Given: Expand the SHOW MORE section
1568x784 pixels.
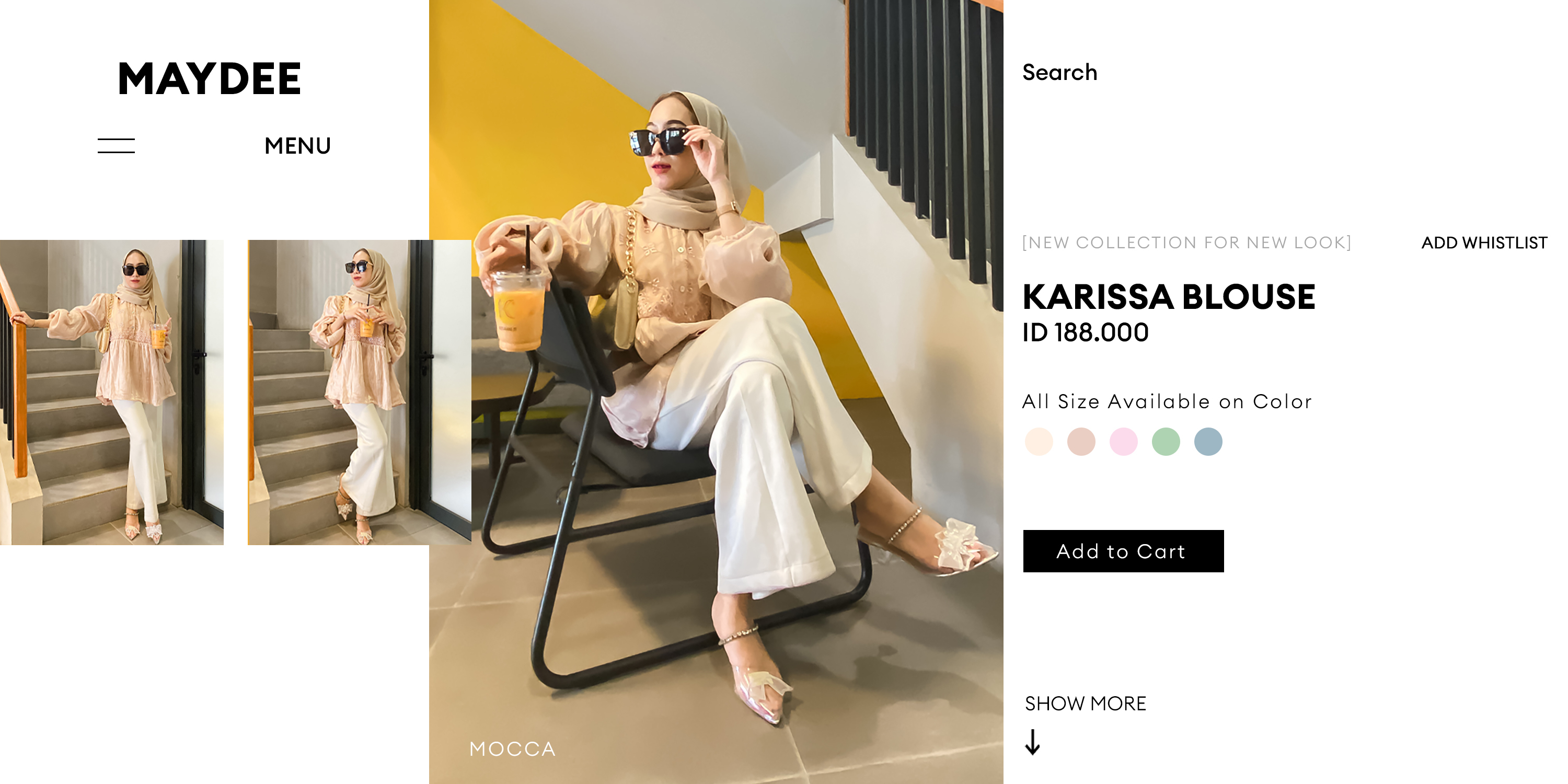Looking at the screenshot, I should click(1085, 704).
